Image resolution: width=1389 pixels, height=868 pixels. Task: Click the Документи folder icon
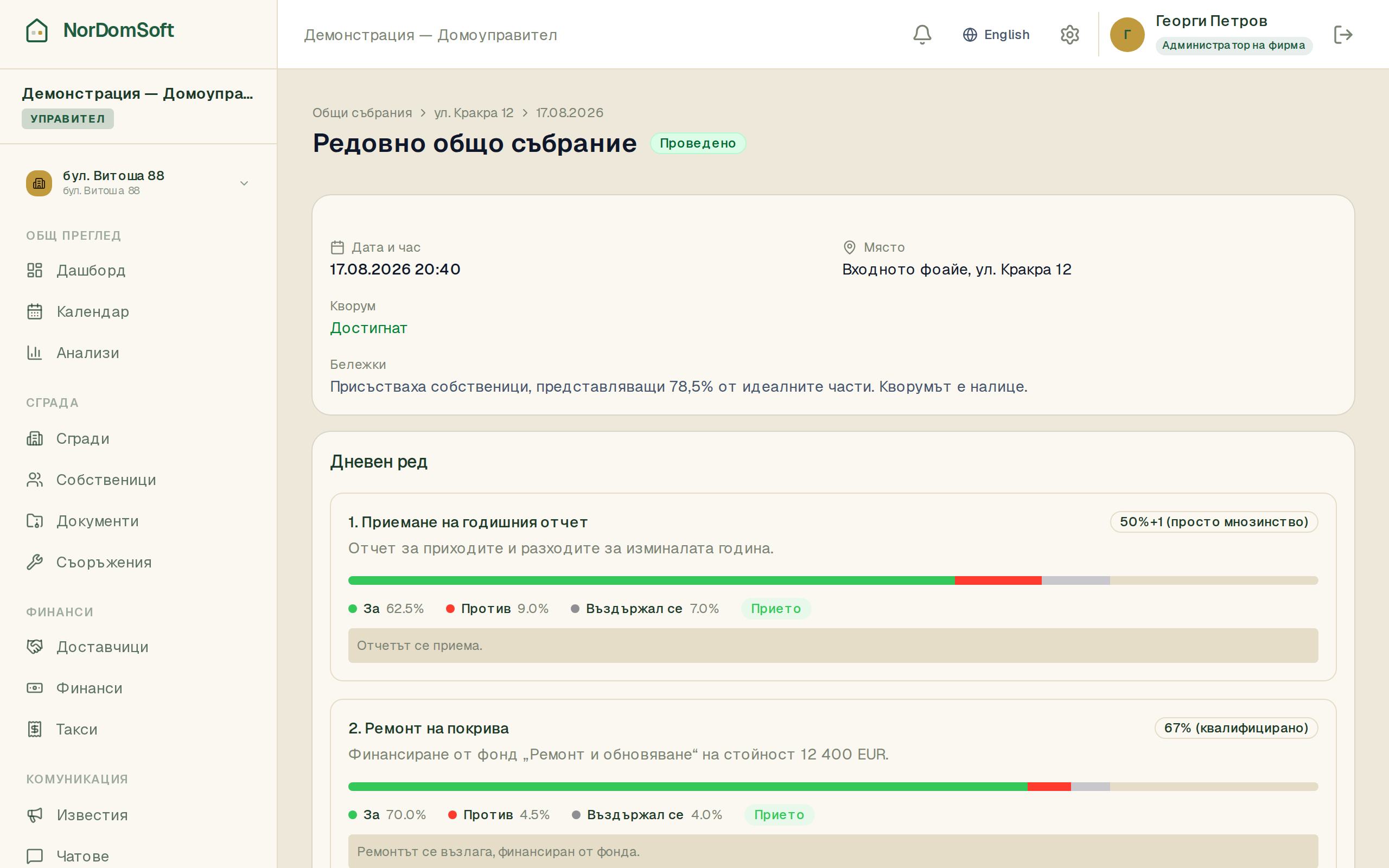pos(34,521)
